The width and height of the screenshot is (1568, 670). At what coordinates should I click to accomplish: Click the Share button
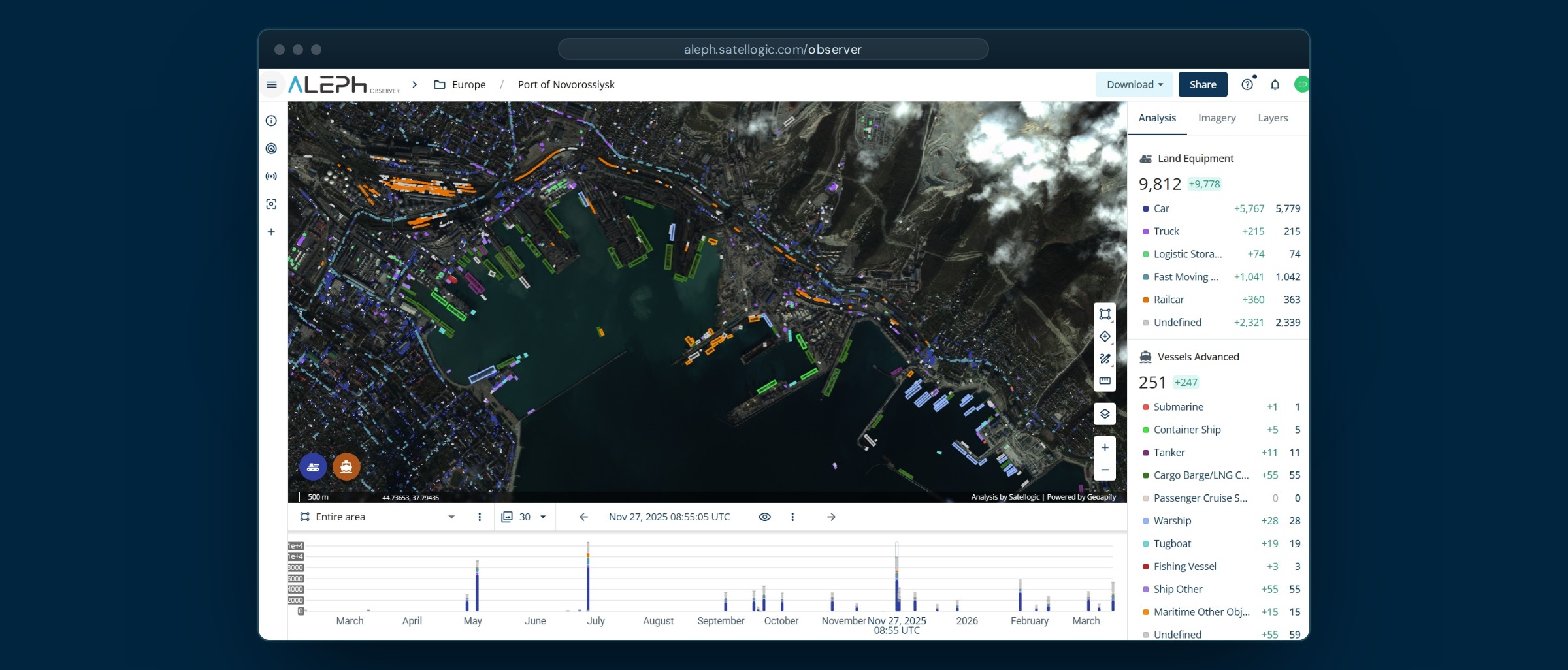(1203, 84)
